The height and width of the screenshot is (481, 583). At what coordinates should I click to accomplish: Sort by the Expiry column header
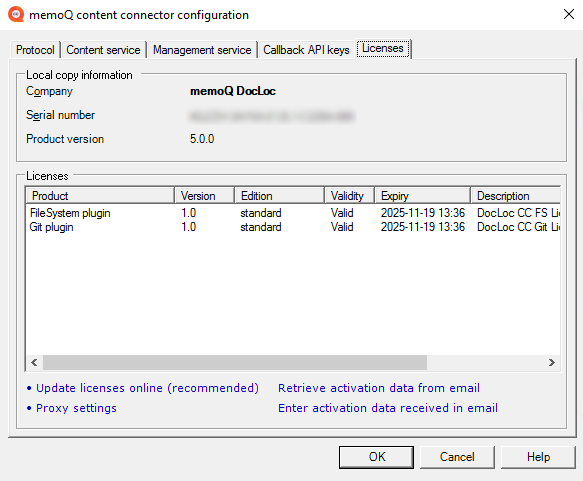tap(422, 196)
